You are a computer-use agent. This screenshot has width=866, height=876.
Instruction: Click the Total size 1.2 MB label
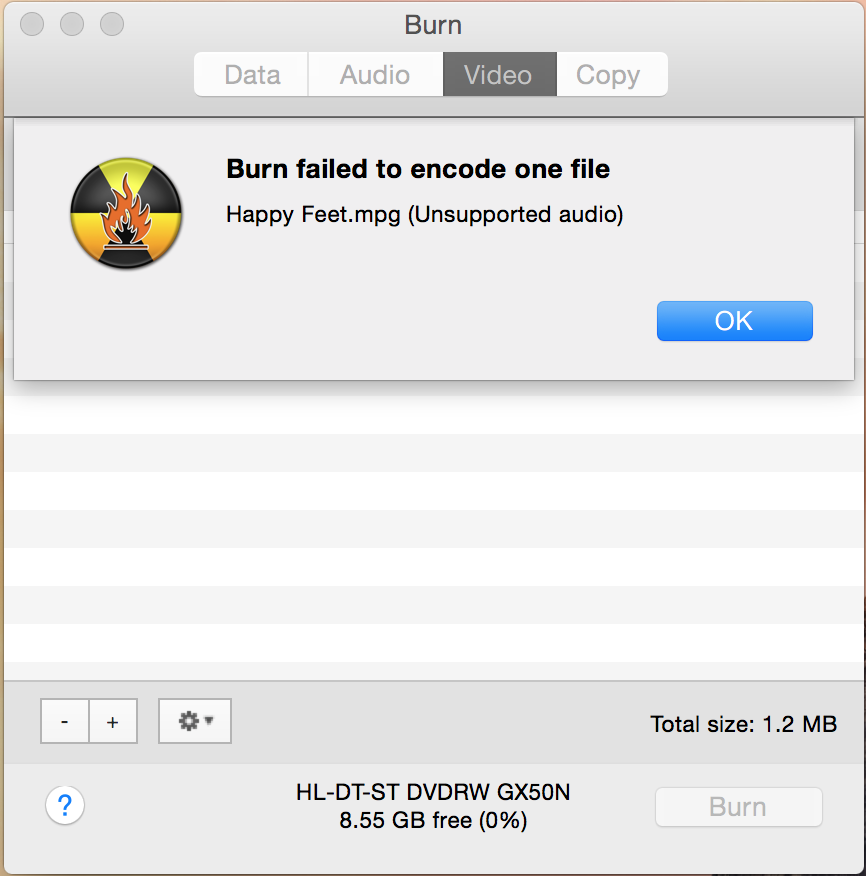744,724
